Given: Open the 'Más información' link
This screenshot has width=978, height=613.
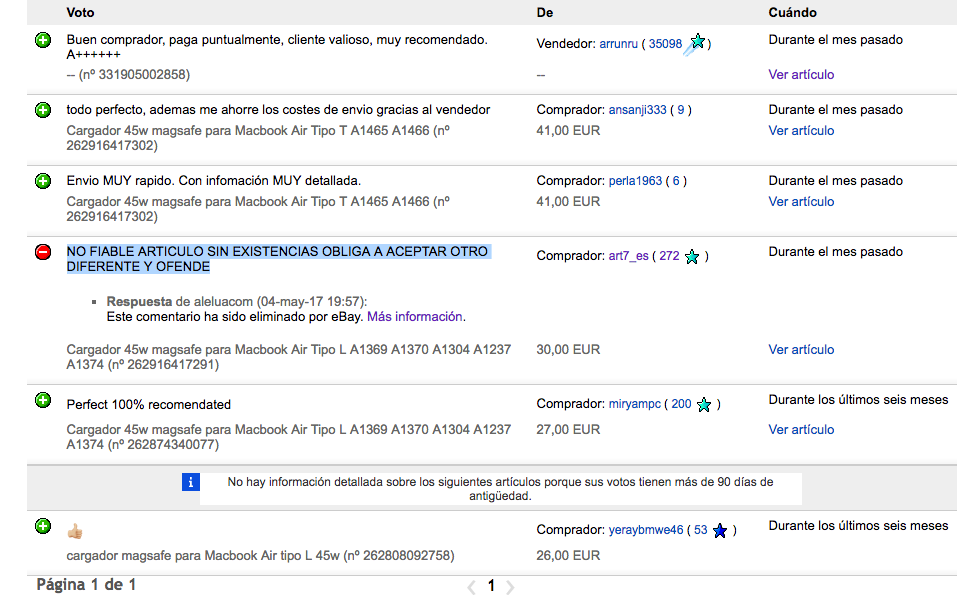Looking at the screenshot, I should point(414,316).
